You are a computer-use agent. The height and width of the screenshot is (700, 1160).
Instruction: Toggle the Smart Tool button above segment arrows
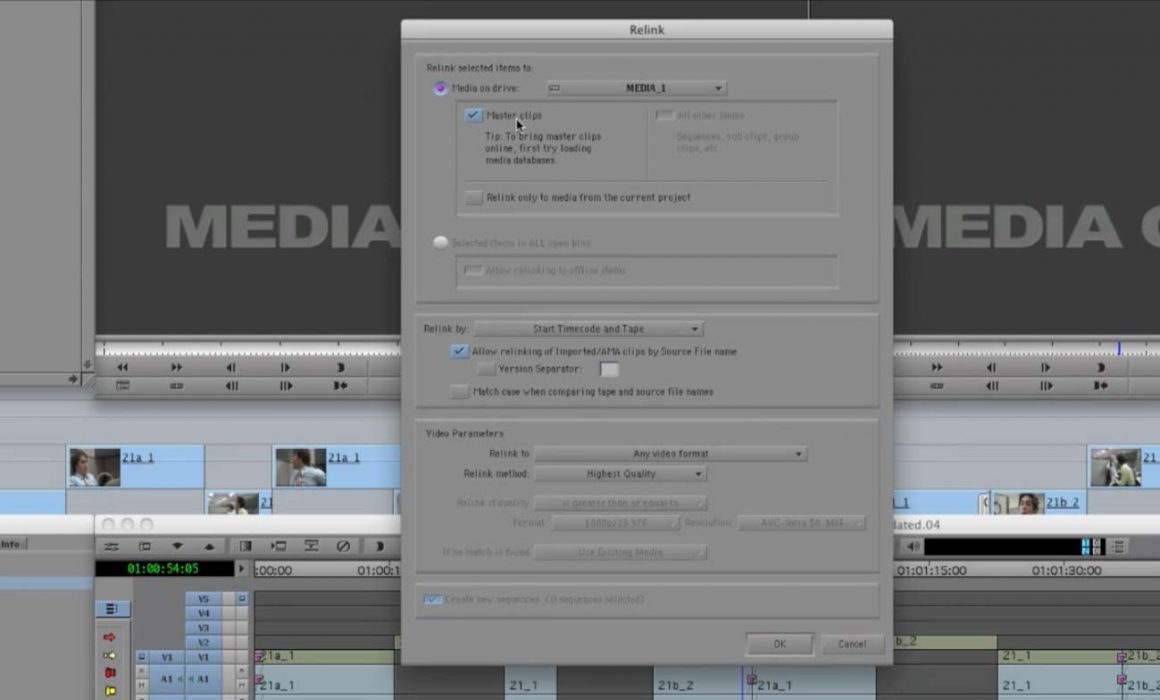pyautogui.click(x=112, y=609)
